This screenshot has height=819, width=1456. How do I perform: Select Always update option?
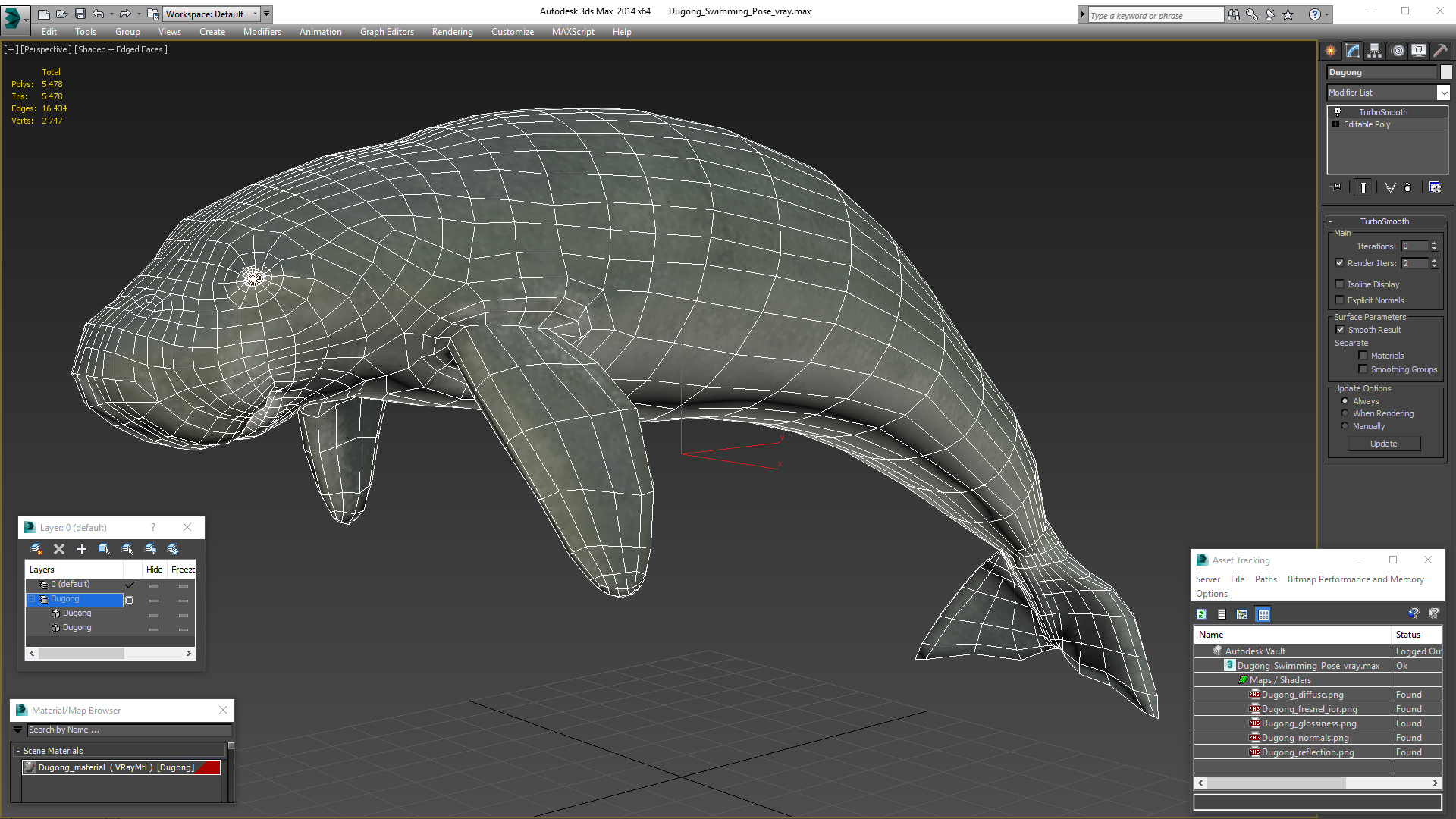(1345, 401)
